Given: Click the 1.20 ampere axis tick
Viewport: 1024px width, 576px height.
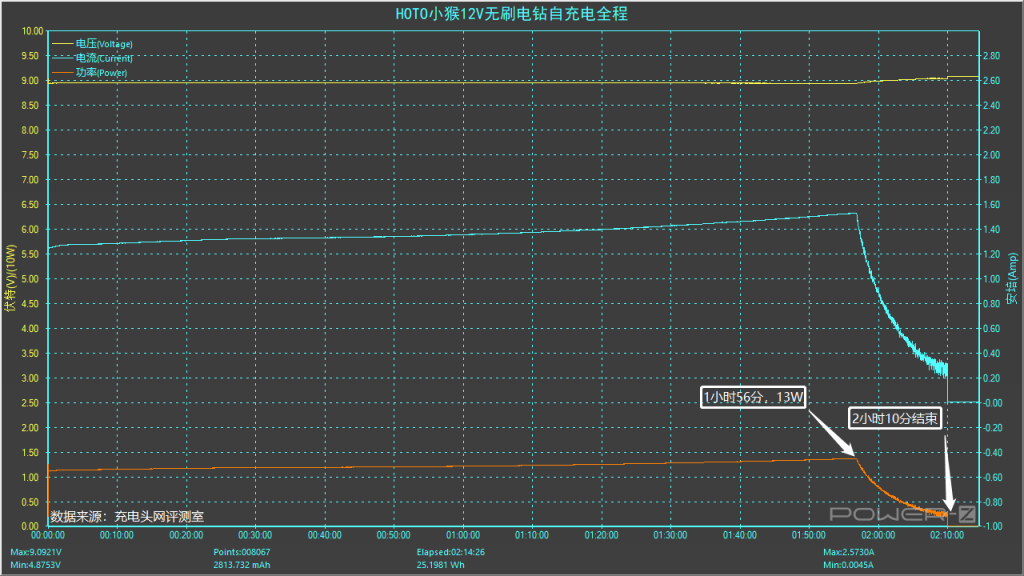Looking at the screenshot, I should click(x=991, y=255).
